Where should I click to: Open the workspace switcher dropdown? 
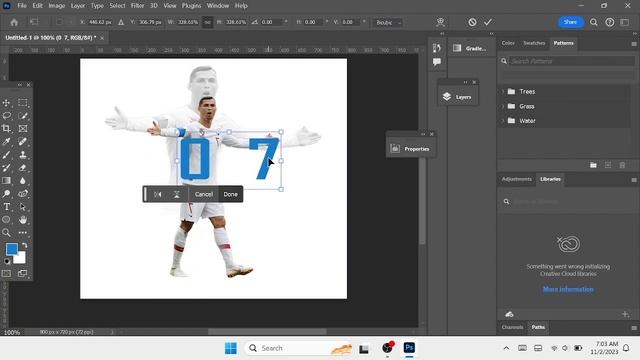click(x=625, y=22)
